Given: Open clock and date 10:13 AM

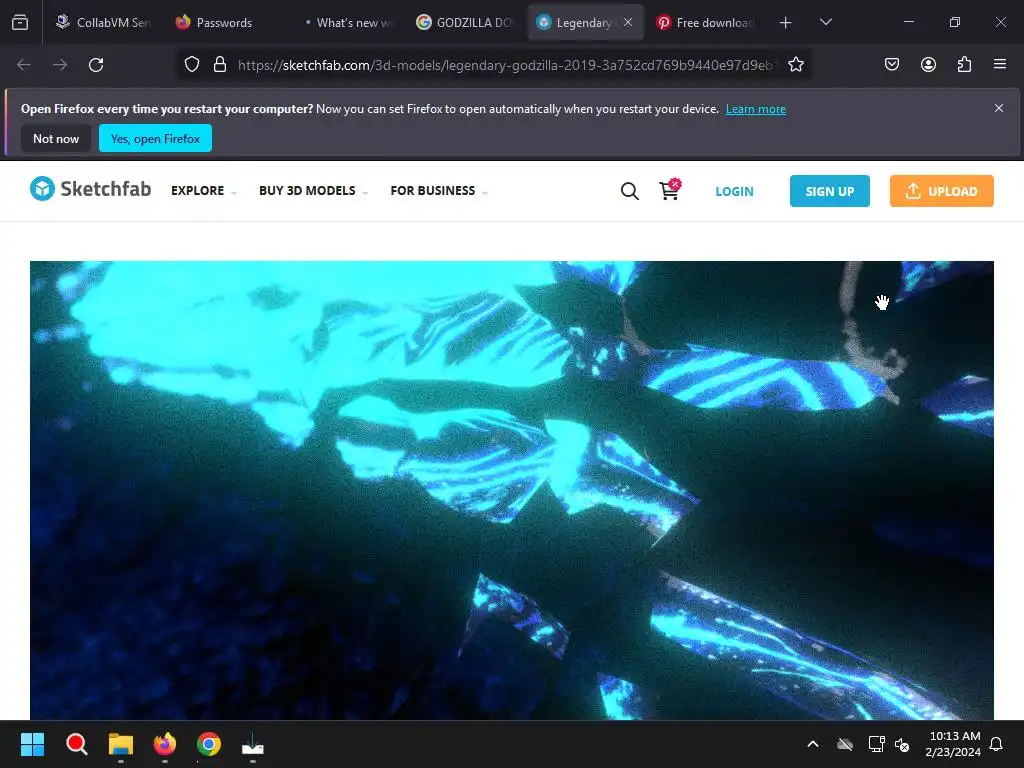Looking at the screenshot, I should [x=953, y=744].
